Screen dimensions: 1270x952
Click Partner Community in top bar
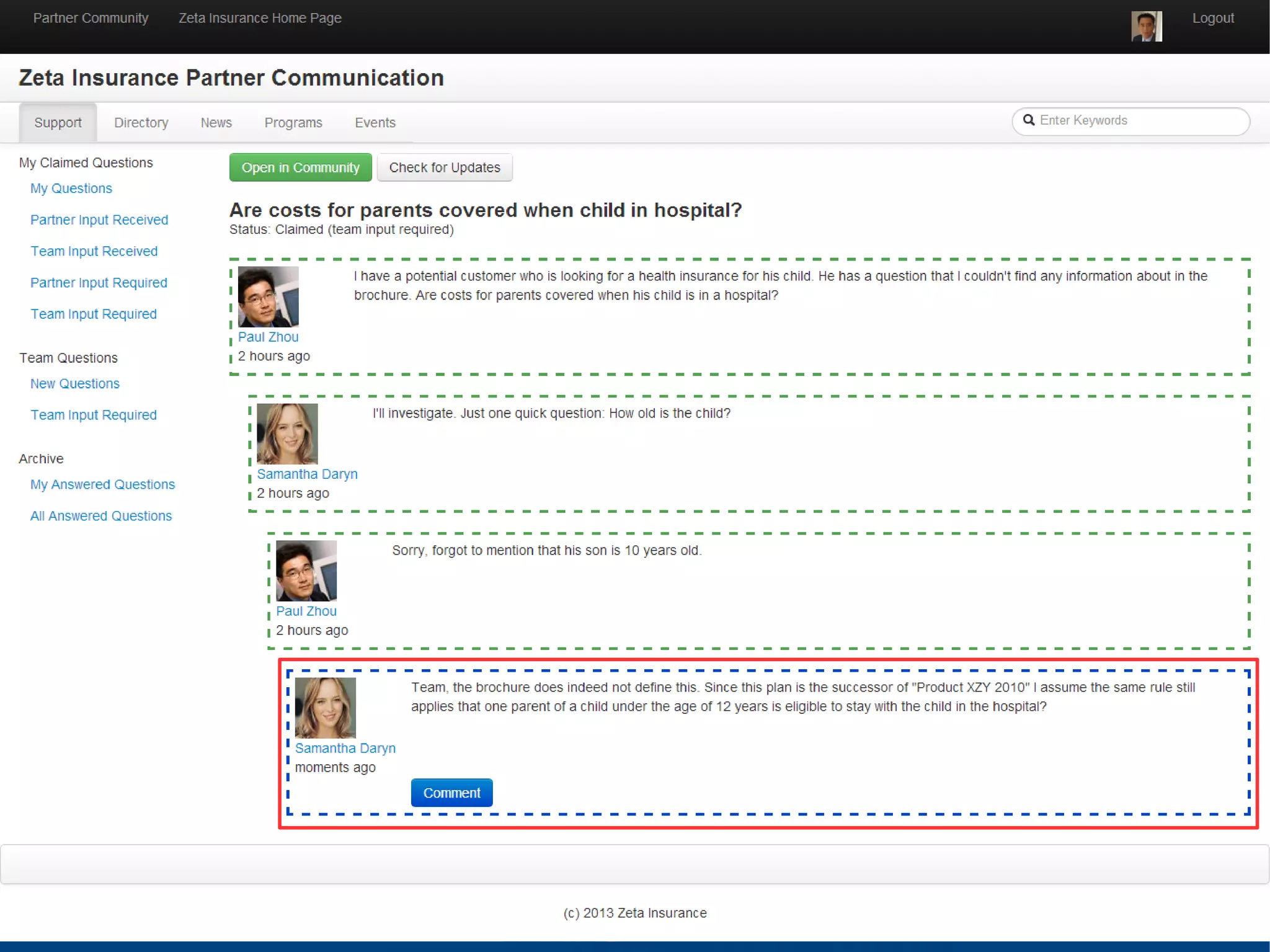coord(91,18)
